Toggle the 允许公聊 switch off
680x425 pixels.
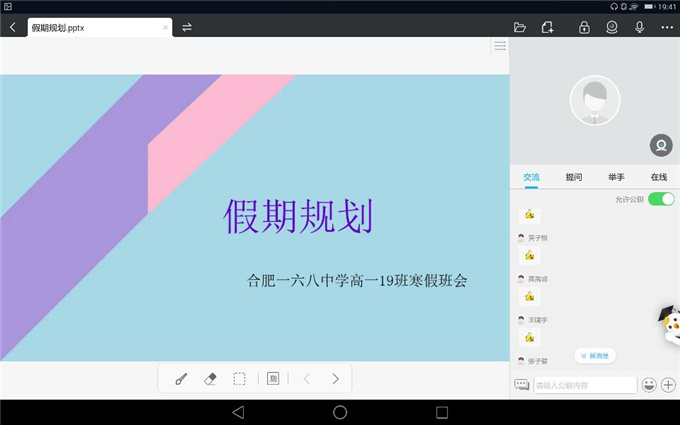661,199
